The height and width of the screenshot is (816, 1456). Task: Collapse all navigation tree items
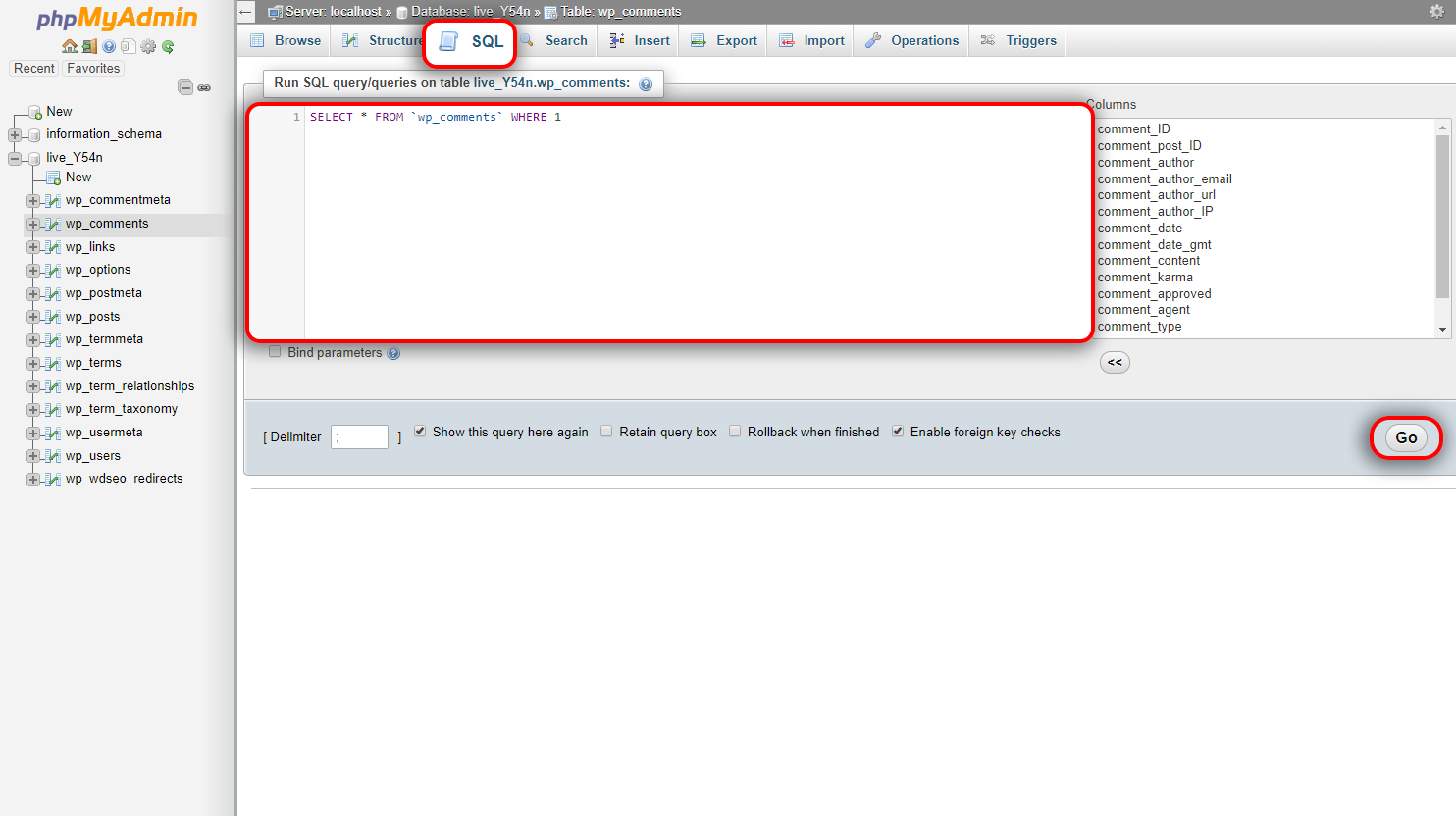click(185, 87)
